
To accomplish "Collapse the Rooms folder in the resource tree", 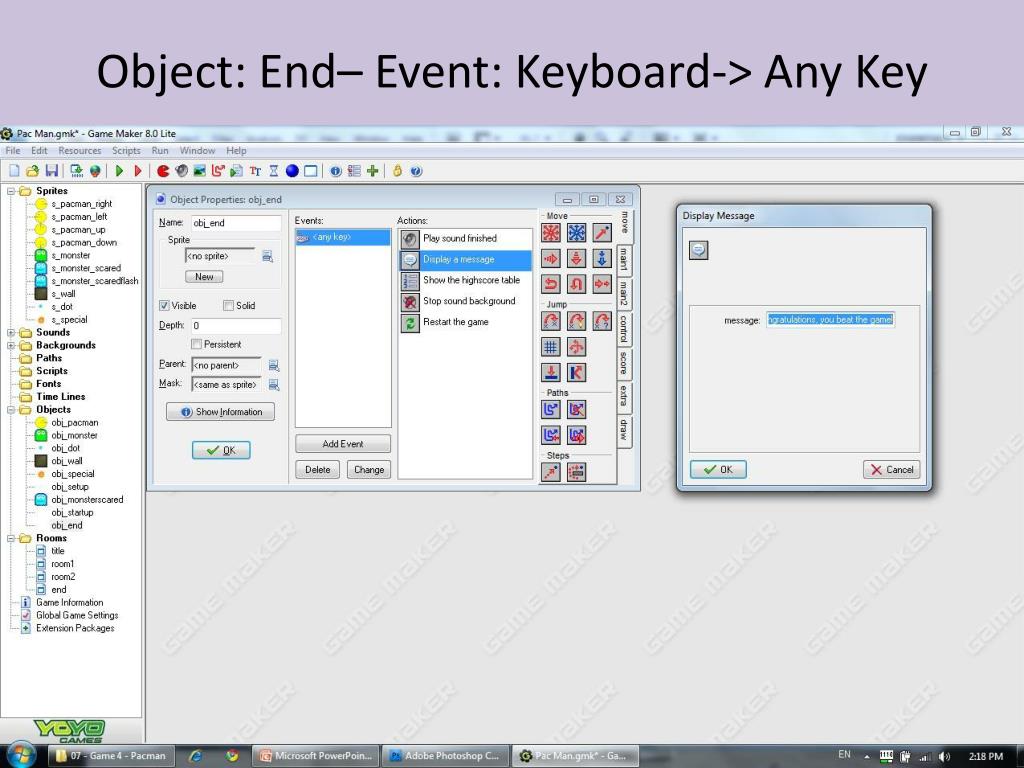I will coord(11,539).
